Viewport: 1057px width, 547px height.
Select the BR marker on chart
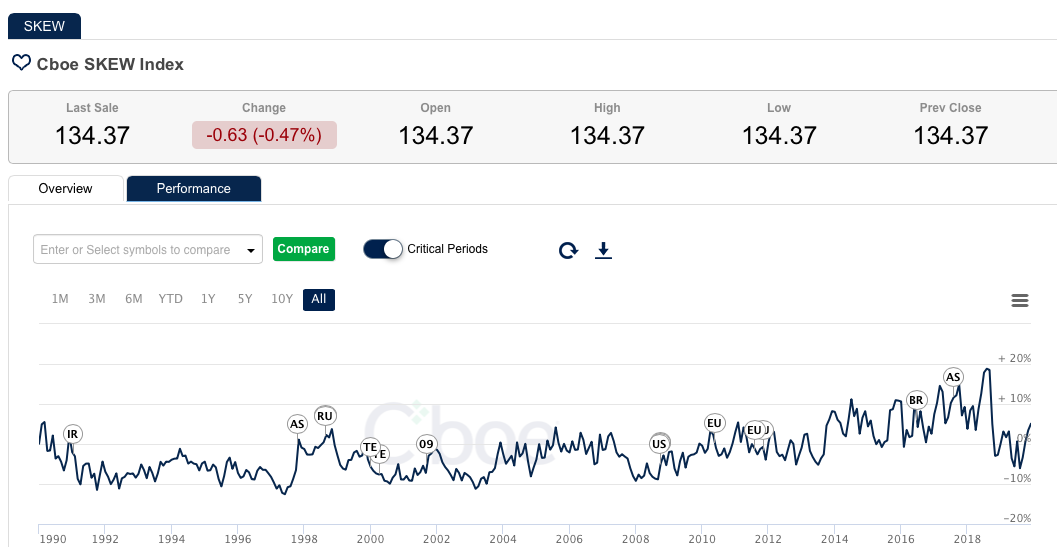916,400
